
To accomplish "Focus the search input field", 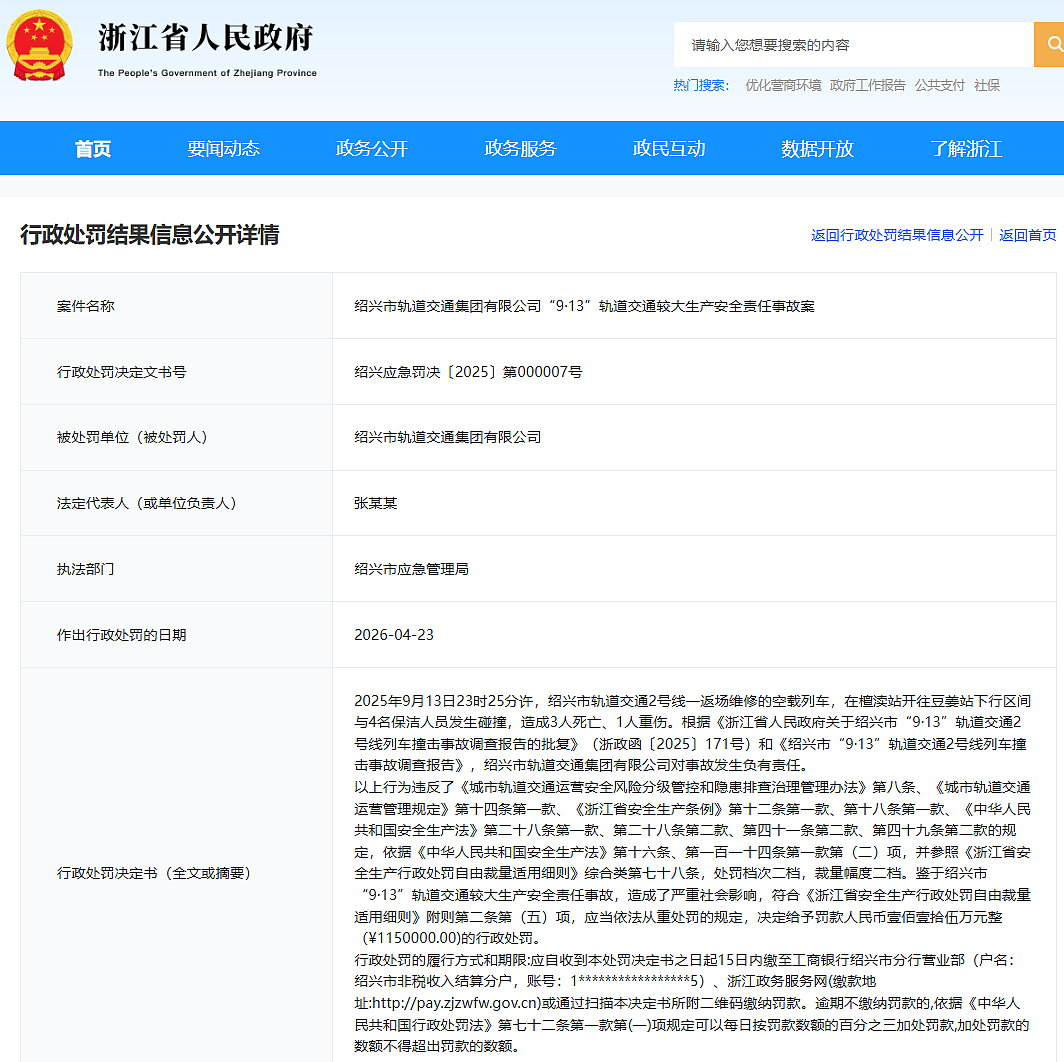I will (x=854, y=45).
